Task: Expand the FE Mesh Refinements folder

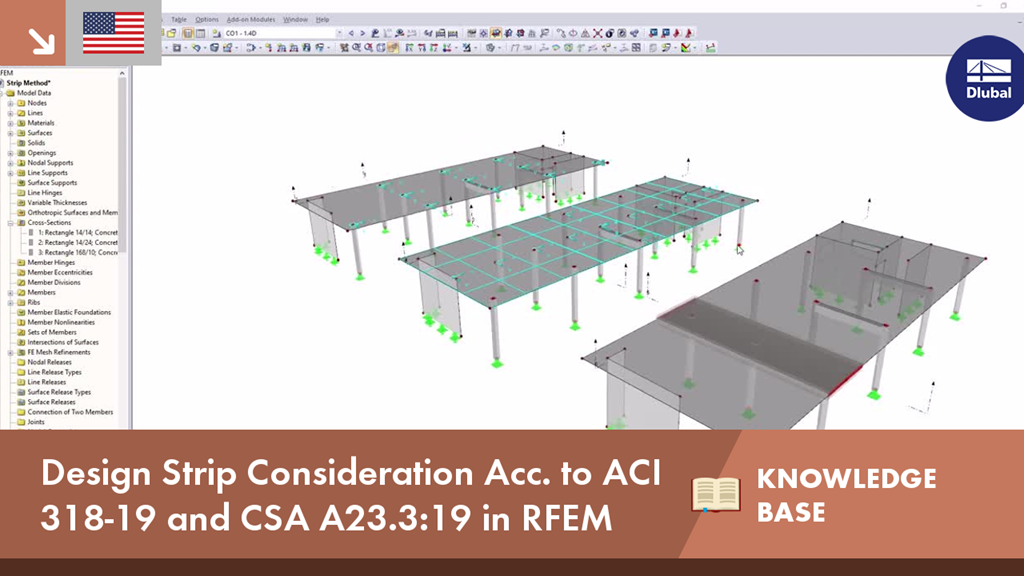Action: click(10, 352)
